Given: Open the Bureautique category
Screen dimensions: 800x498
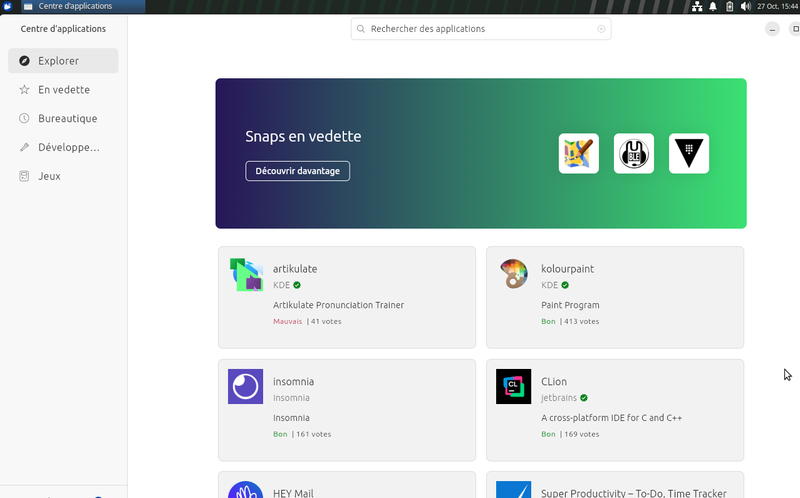Looking at the screenshot, I should pos(63,118).
